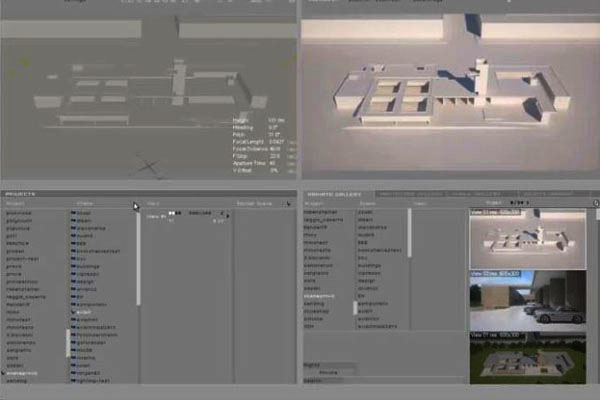Open the second tab next to Render Gallery
600x400 pixels.
(x=402, y=194)
